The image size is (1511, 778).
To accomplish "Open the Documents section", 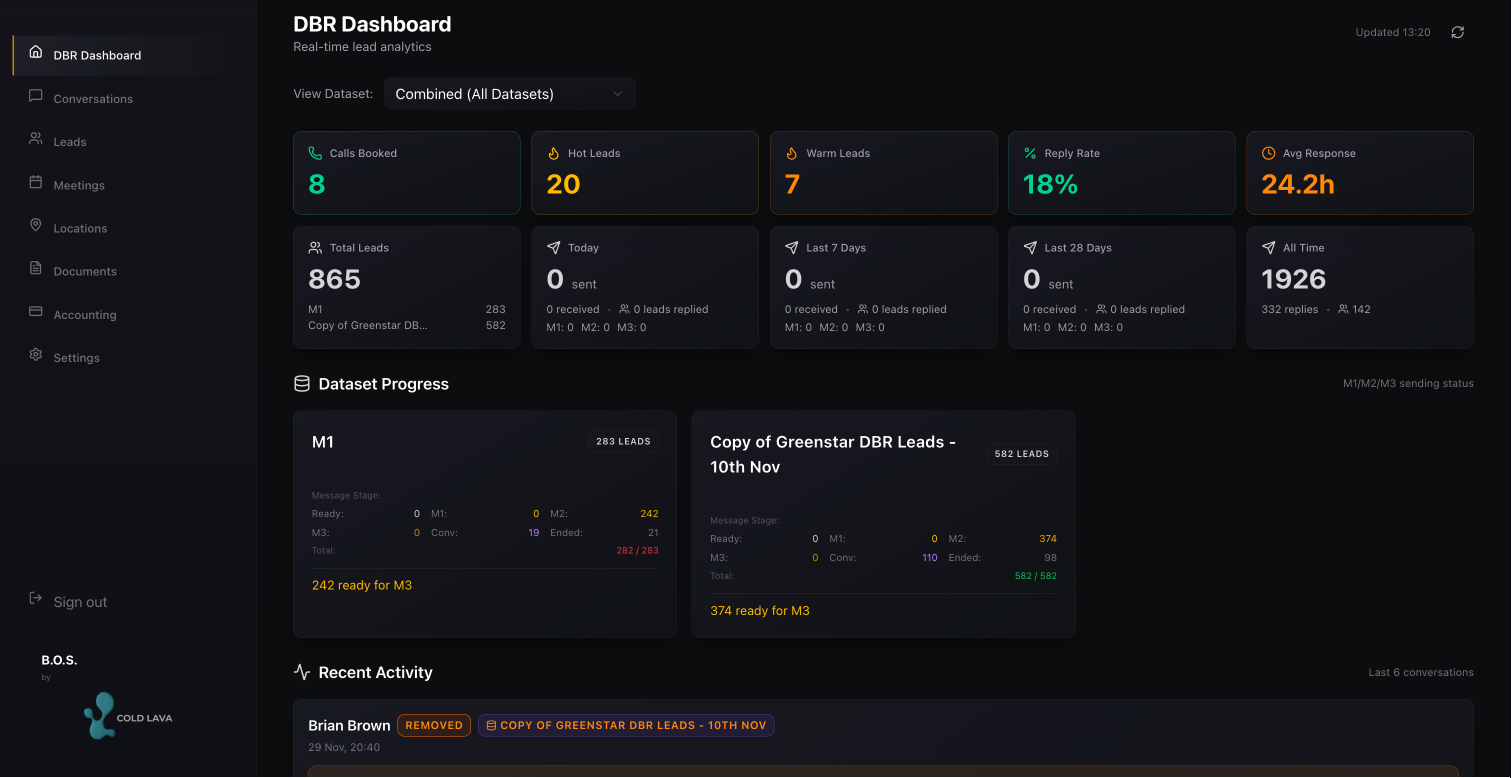I will coord(85,271).
